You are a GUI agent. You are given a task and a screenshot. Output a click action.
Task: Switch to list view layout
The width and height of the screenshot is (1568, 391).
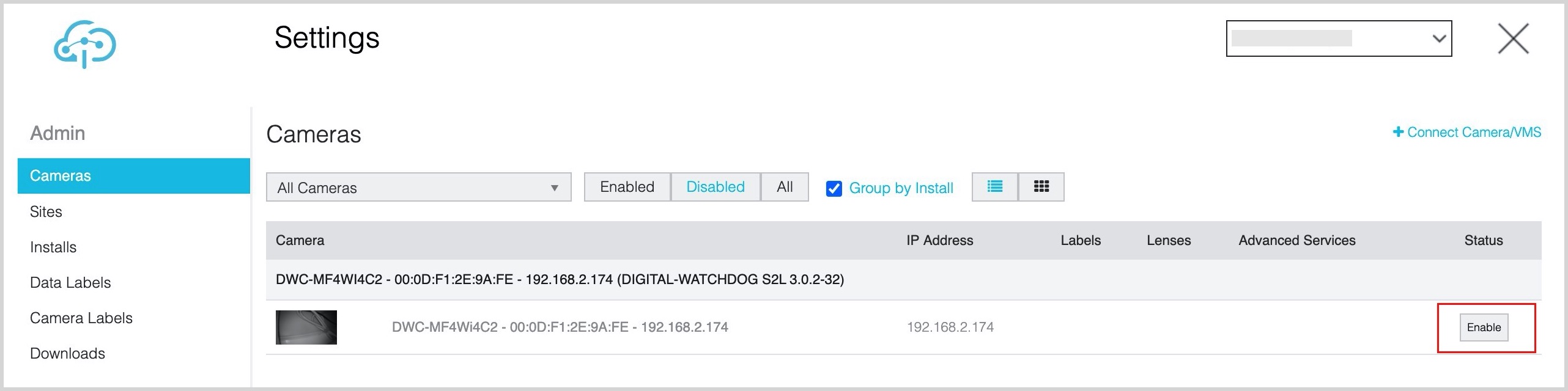pyautogui.click(x=995, y=187)
